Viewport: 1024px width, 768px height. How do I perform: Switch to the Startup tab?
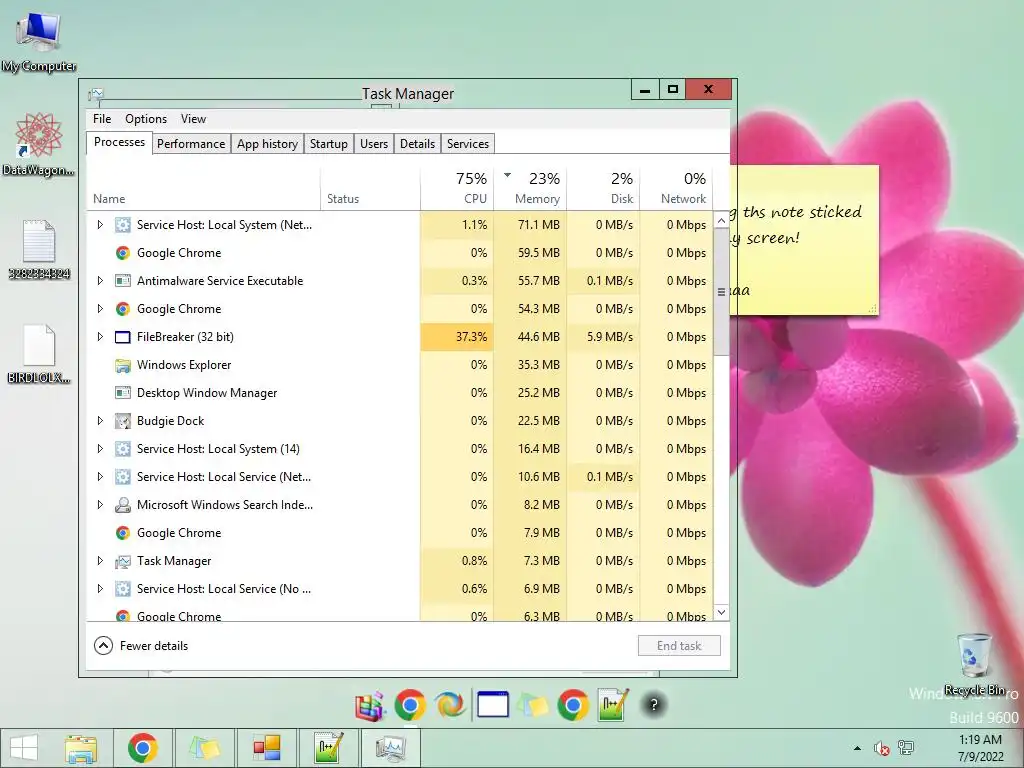[x=328, y=144]
